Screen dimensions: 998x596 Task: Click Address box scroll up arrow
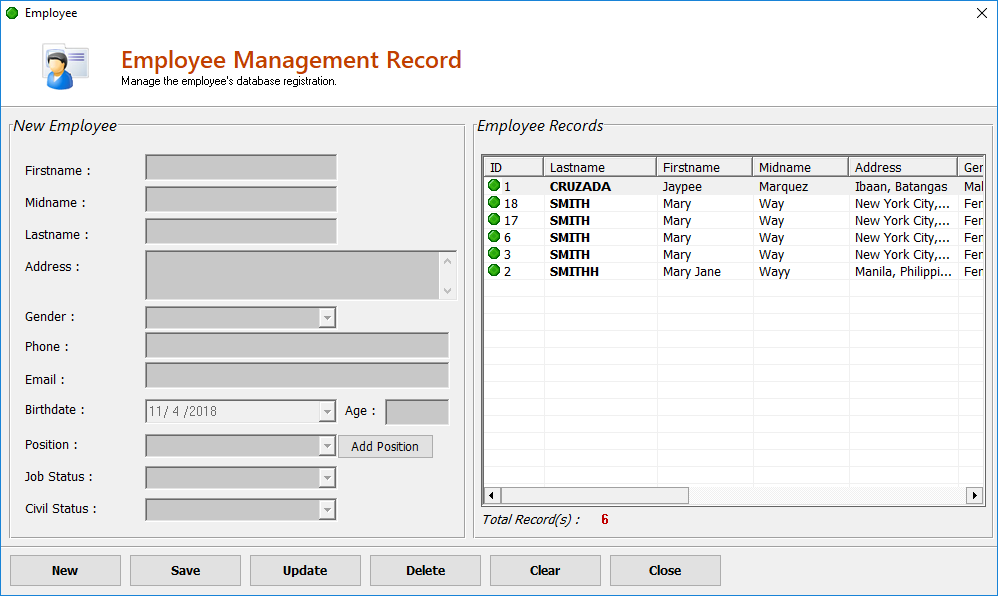[x=447, y=262]
